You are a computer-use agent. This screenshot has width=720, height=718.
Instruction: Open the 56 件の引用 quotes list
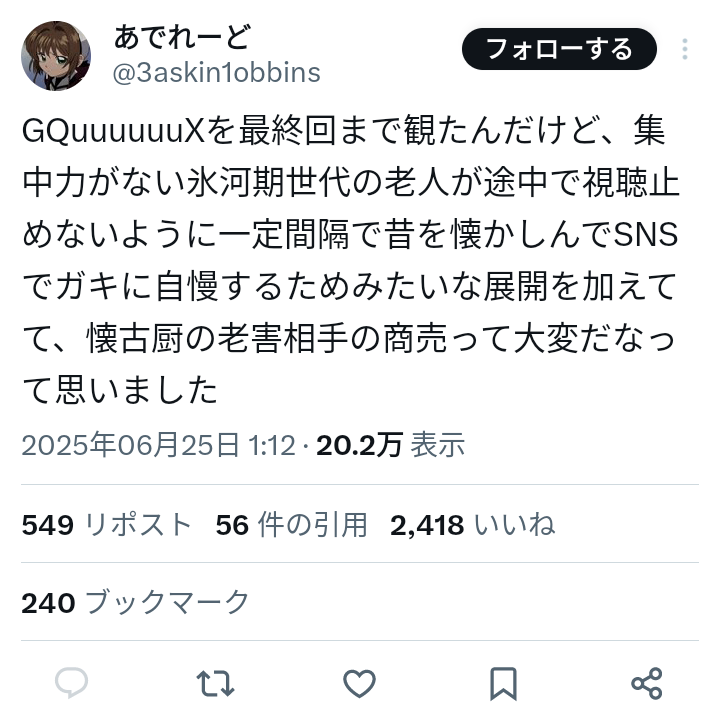[x=292, y=524]
